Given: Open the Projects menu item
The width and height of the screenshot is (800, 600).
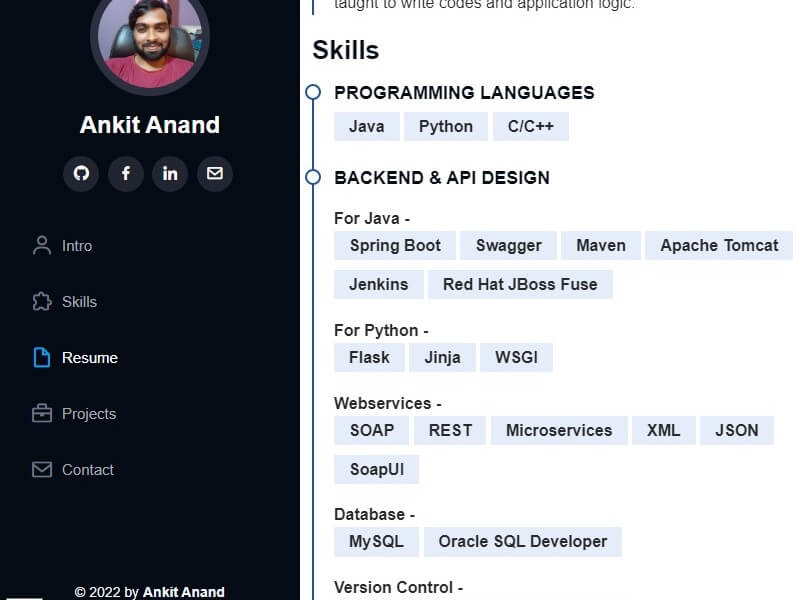Looking at the screenshot, I should pyautogui.click(x=89, y=414).
